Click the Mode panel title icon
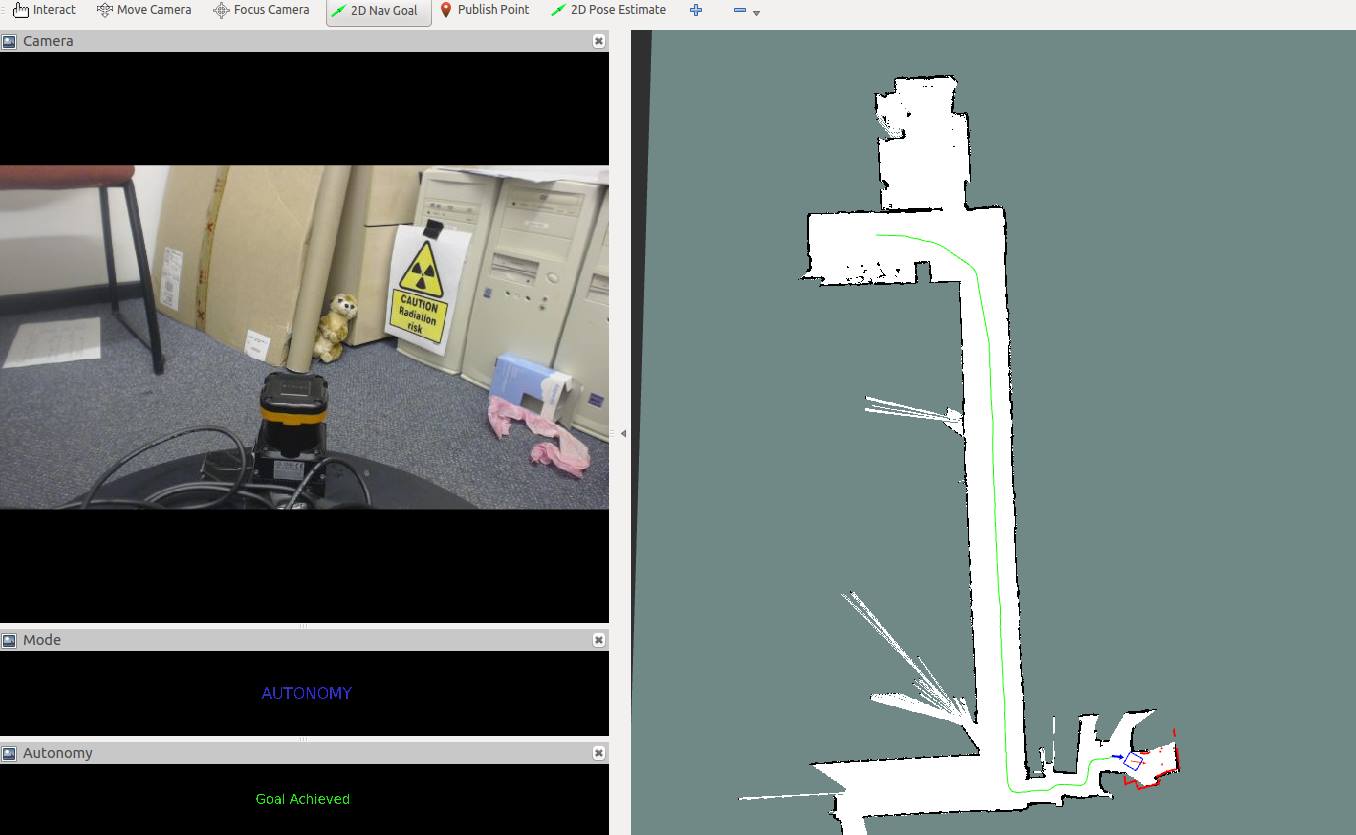Image resolution: width=1356 pixels, height=835 pixels. click(9, 640)
